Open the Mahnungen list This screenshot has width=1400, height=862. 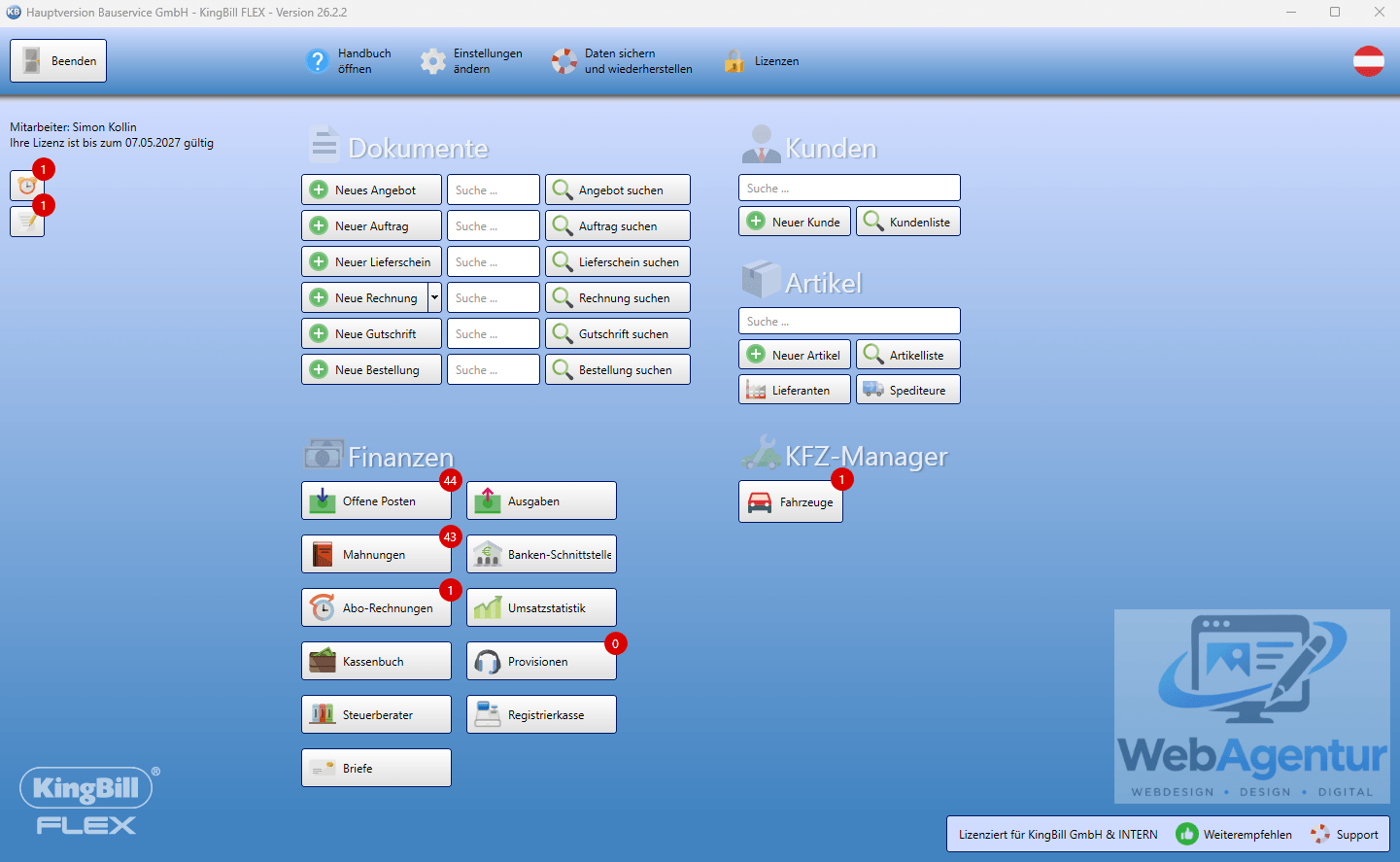coord(376,555)
